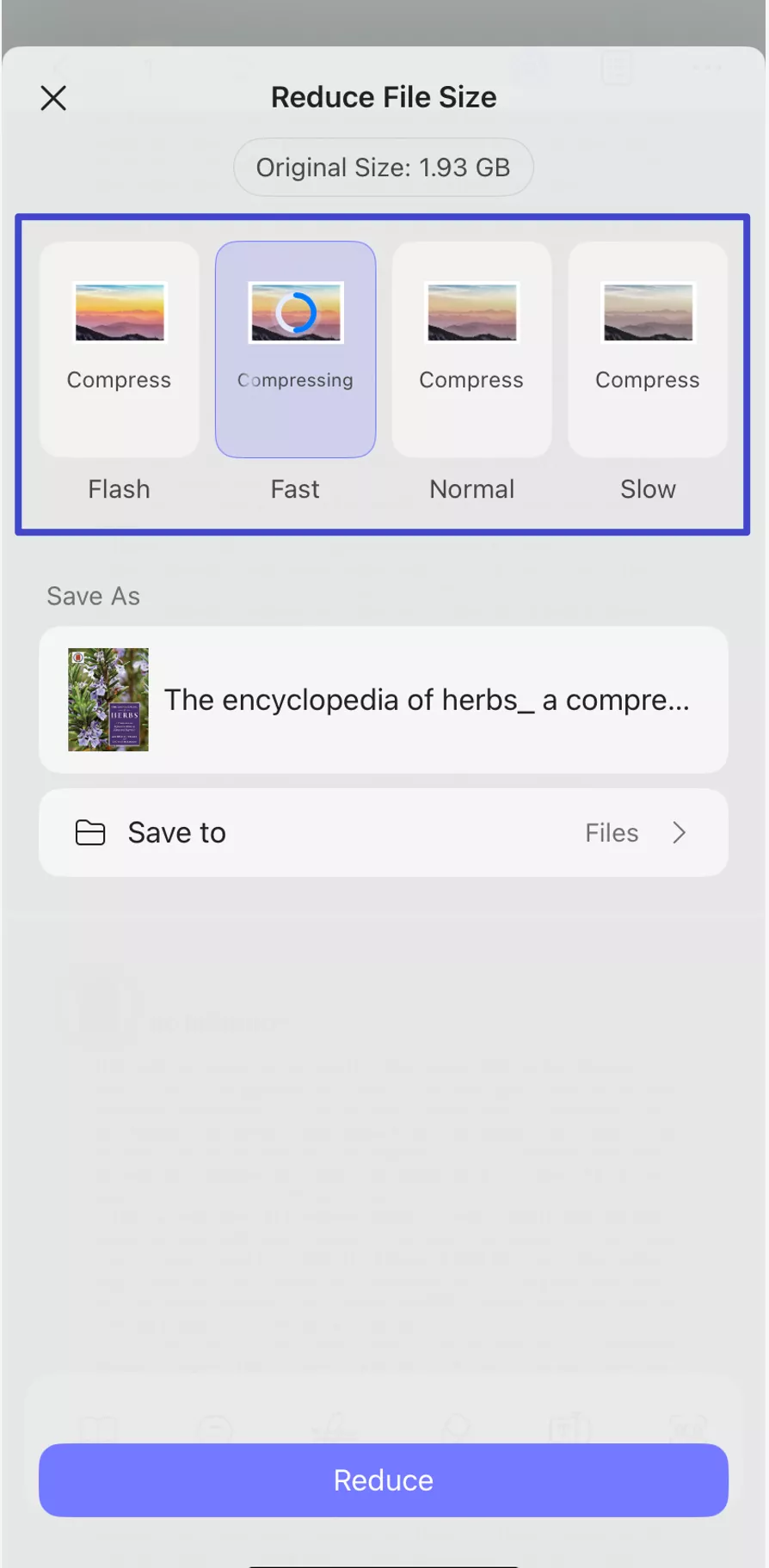Tap the Normal option's landscape preview icon

471,312
